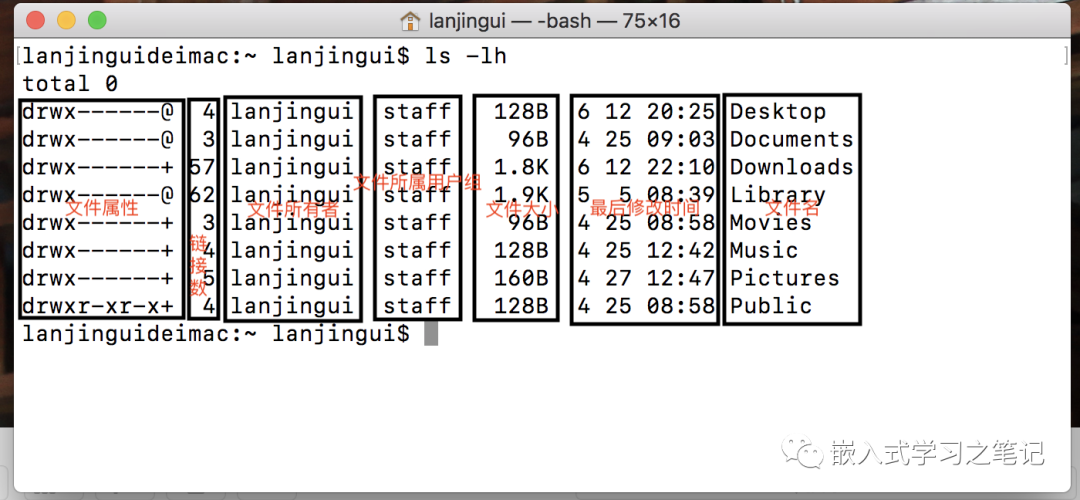Click the home folder icon in title bar
The height and width of the screenshot is (500, 1080).
pyautogui.click(x=410, y=21)
